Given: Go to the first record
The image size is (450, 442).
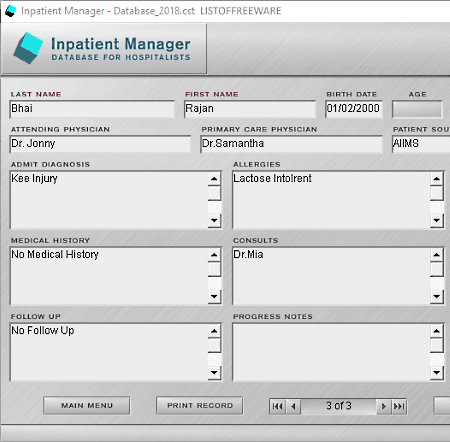Looking at the screenshot, I should 278,406.
